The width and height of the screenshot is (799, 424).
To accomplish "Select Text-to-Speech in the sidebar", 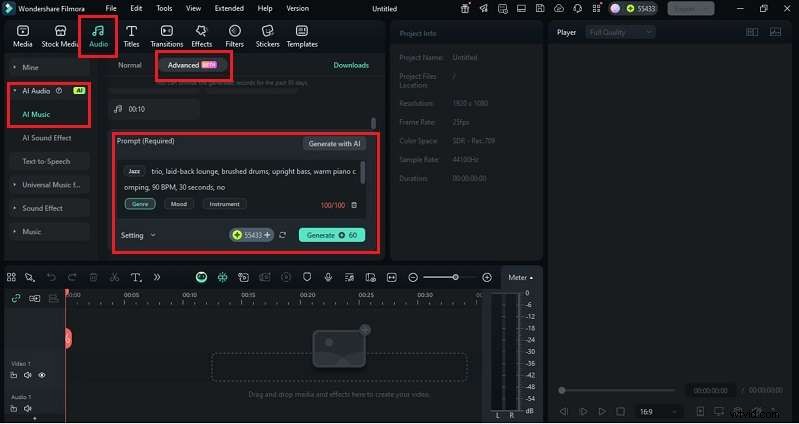I will tap(46, 161).
